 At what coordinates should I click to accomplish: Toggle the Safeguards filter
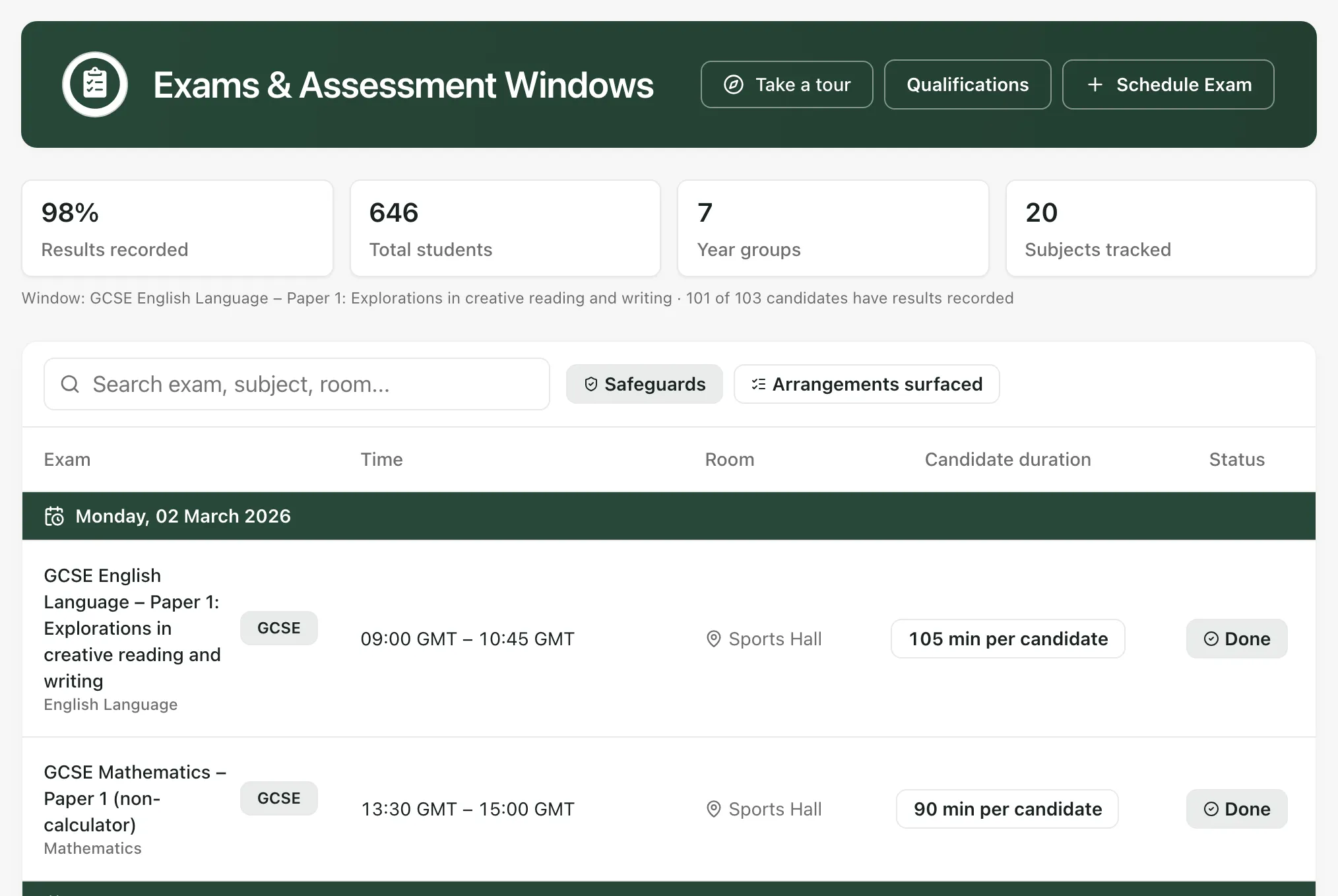[x=645, y=384]
